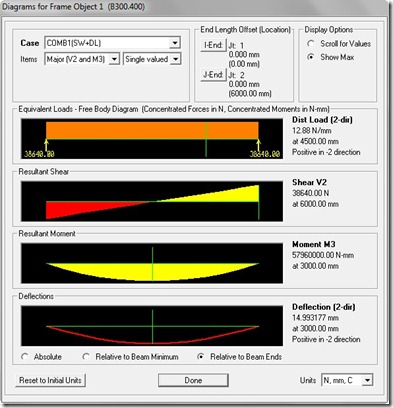This screenshot has width=393, height=408.
Task: Click the orange distributed load diagram
Action: 152,138
